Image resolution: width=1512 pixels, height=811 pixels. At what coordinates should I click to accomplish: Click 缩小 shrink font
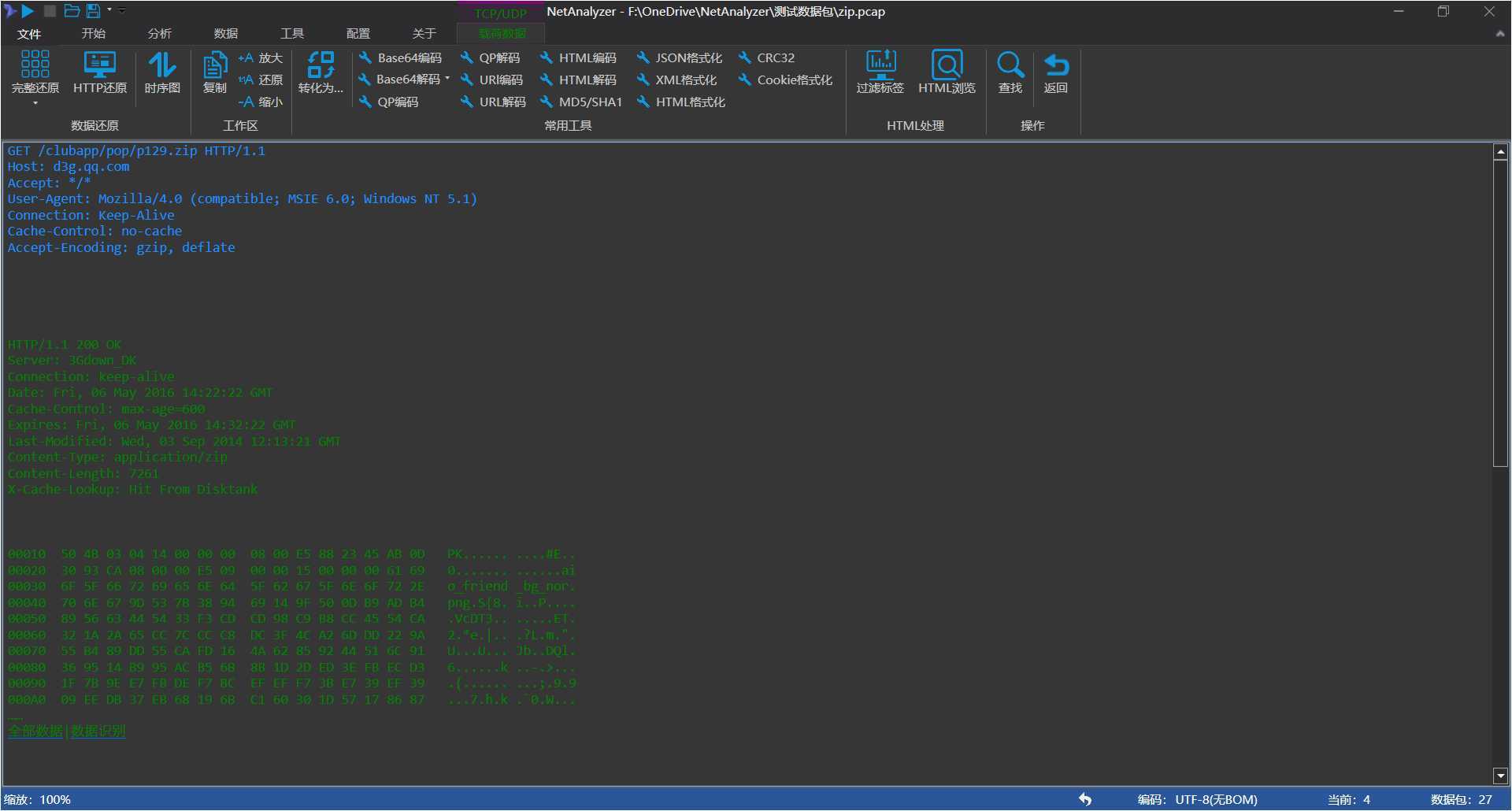click(x=261, y=102)
